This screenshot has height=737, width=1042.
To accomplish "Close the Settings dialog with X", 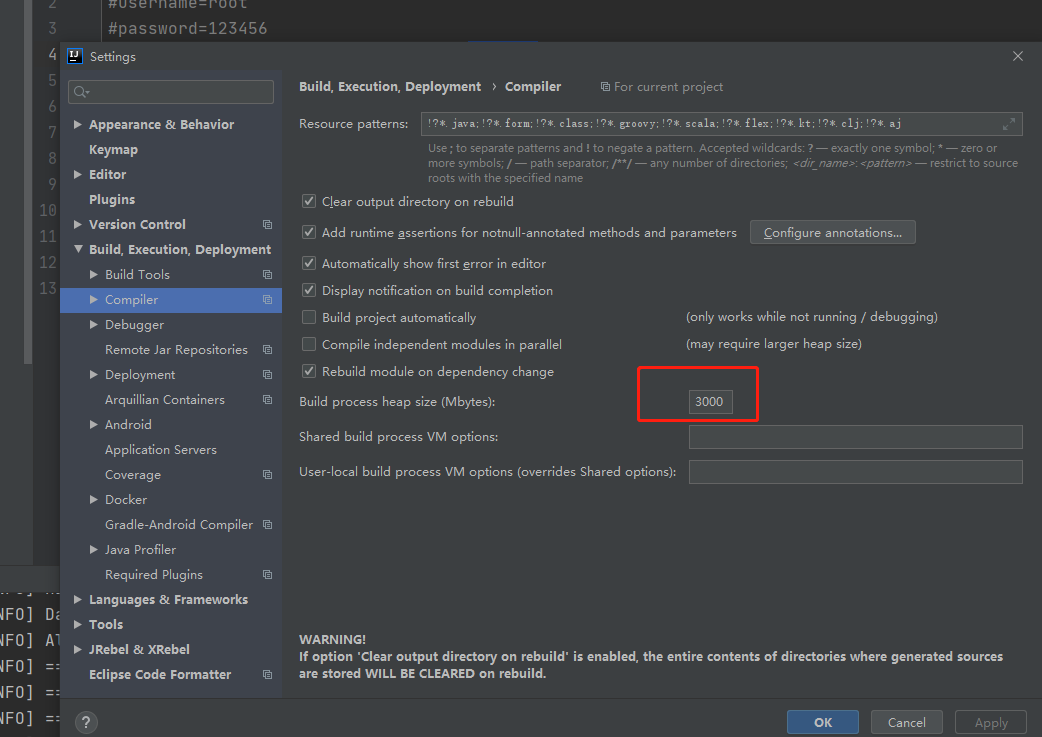I will point(1017,56).
